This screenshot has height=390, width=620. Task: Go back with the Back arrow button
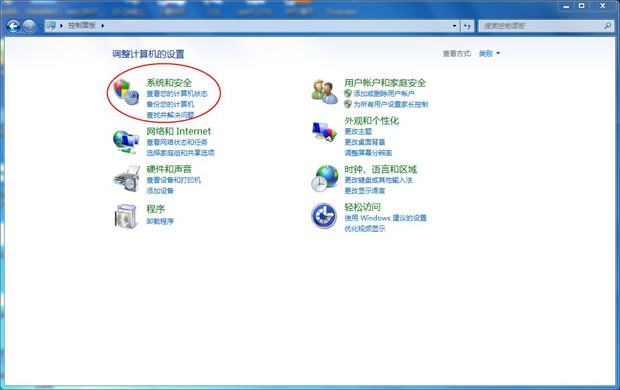click(x=13, y=27)
